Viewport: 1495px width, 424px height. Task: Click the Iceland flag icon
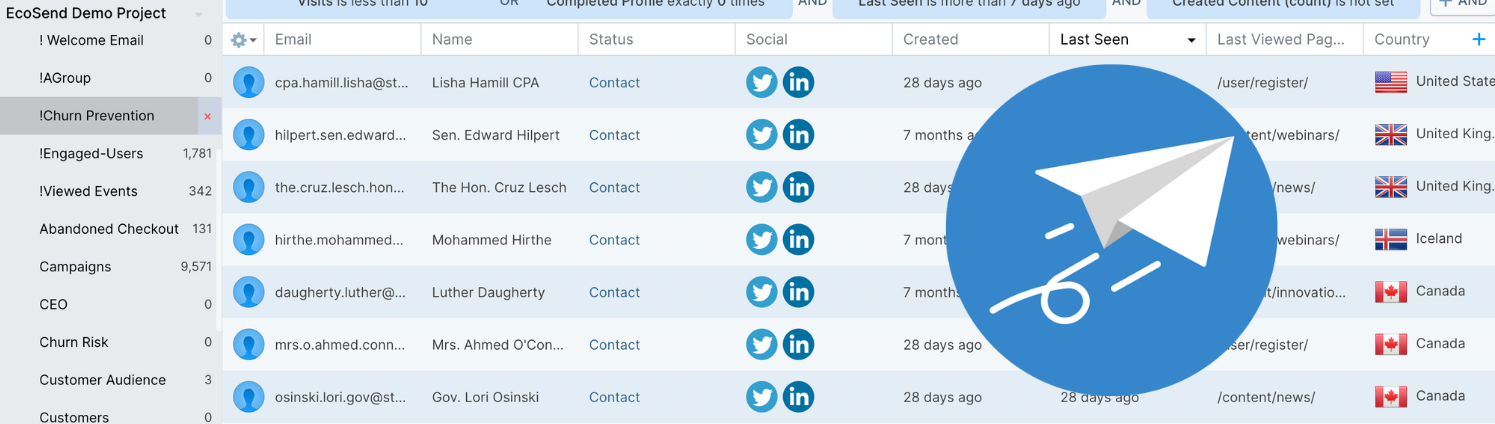pos(1391,239)
